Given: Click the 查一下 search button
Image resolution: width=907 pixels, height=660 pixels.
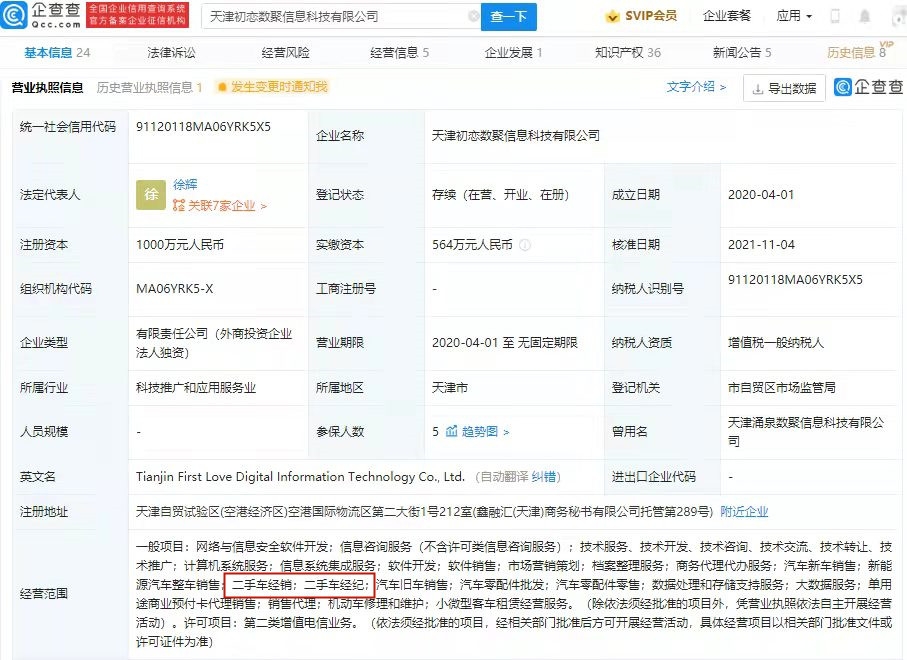Looking at the screenshot, I should pos(509,17).
